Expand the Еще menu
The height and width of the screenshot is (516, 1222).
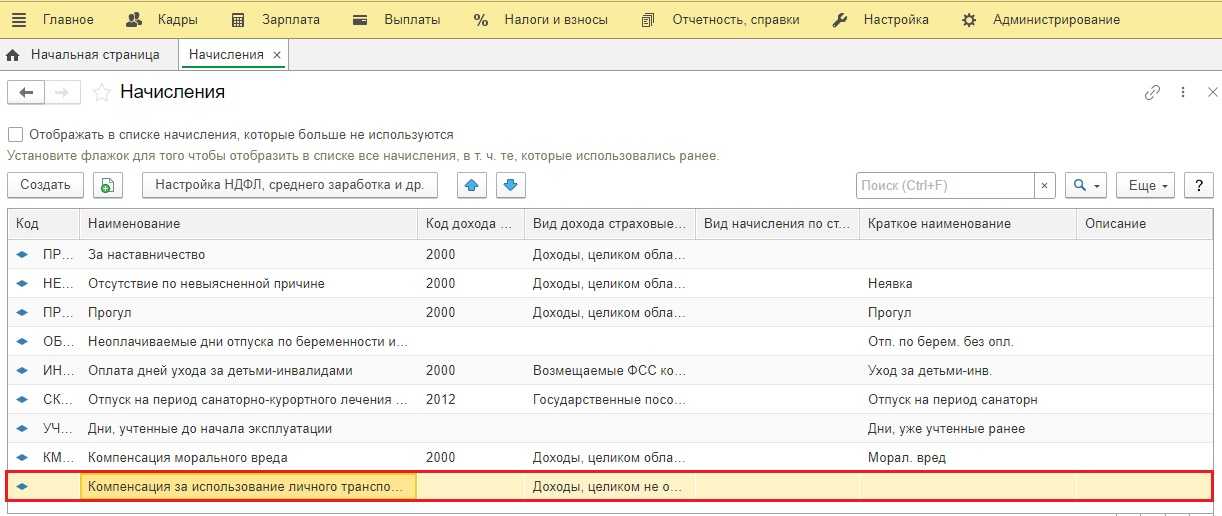[x=1145, y=185]
